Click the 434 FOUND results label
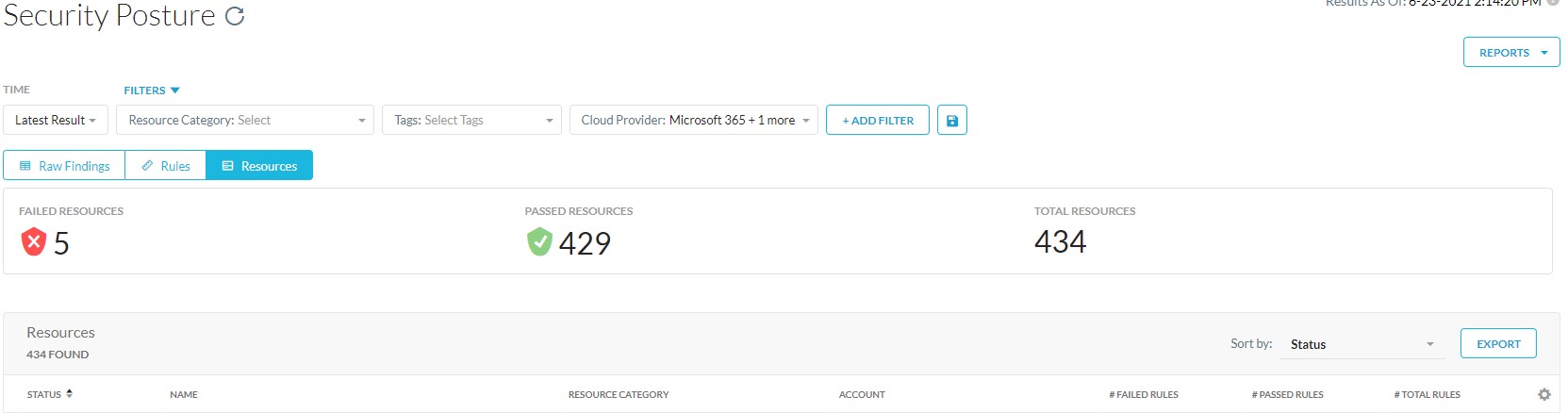The image size is (1568, 413). click(x=58, y=355)
